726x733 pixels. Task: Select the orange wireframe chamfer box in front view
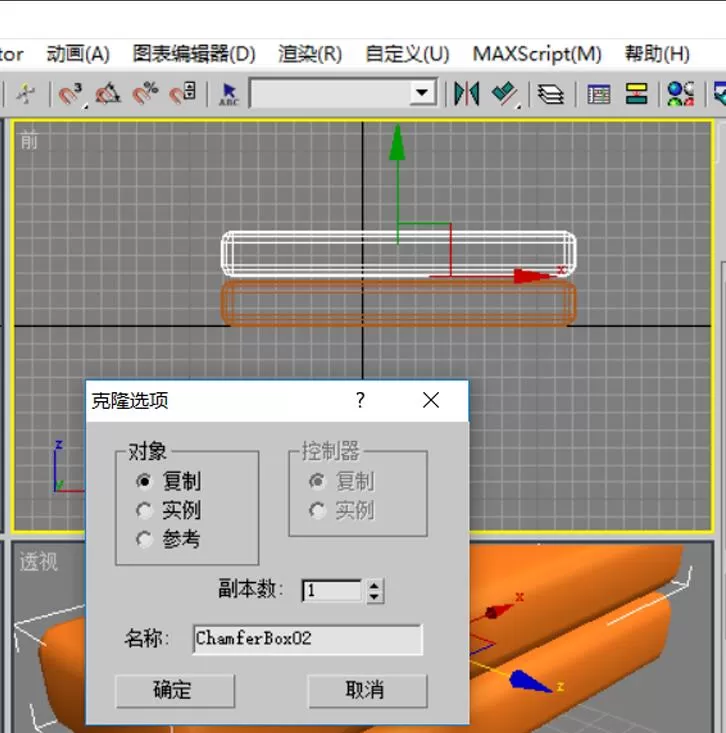pos(398,303)
